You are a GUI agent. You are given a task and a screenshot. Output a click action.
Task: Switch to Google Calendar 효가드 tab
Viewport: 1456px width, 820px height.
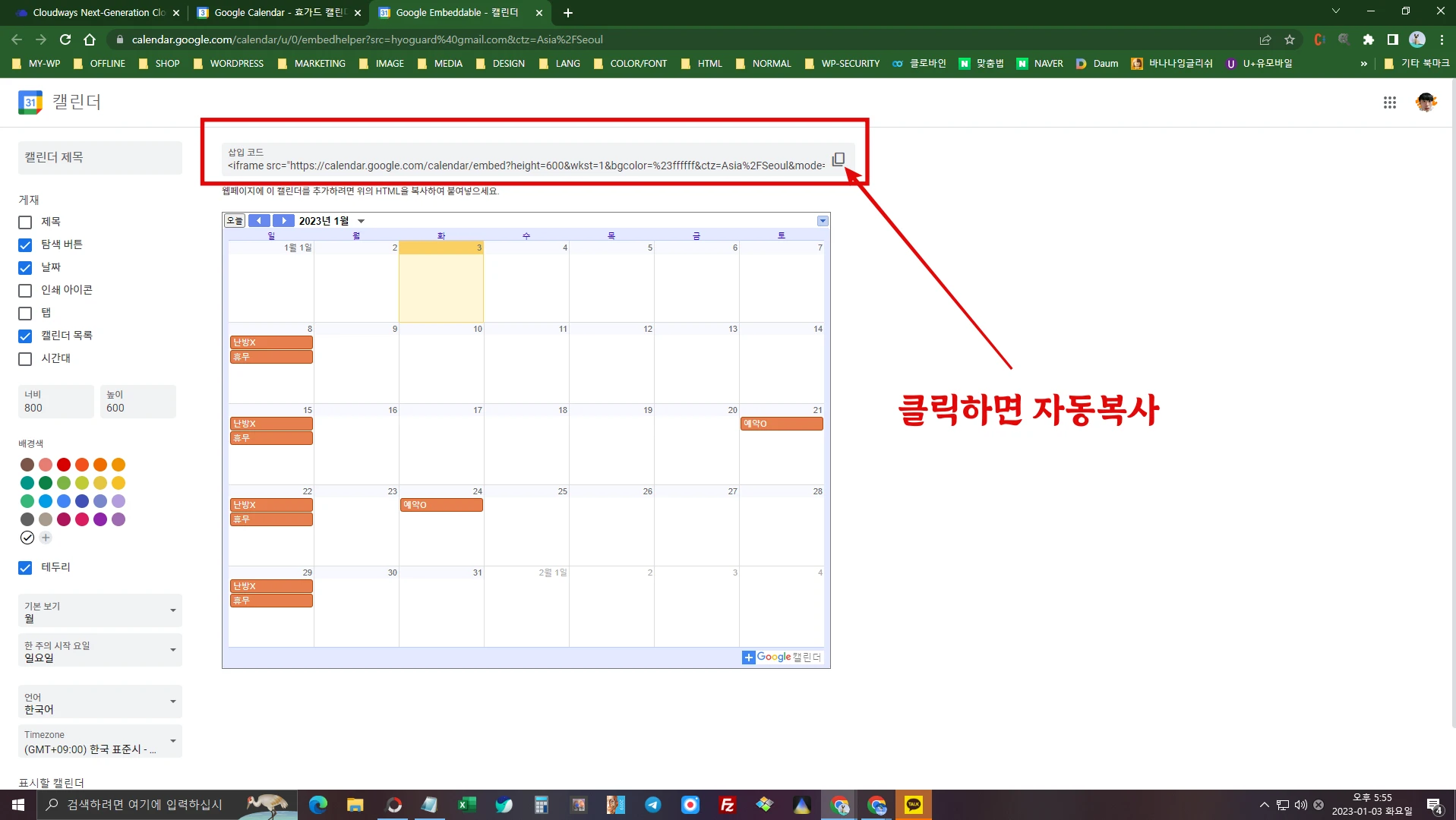click(278, 13)
